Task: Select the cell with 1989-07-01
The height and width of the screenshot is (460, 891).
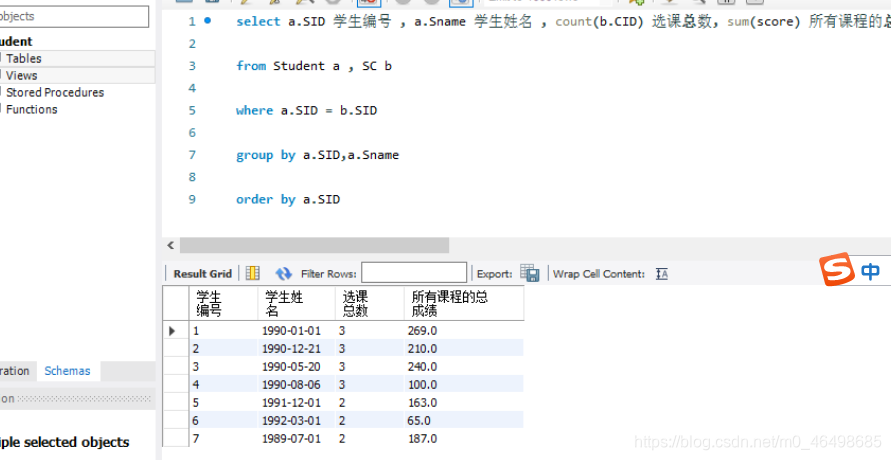Action: 297,438
